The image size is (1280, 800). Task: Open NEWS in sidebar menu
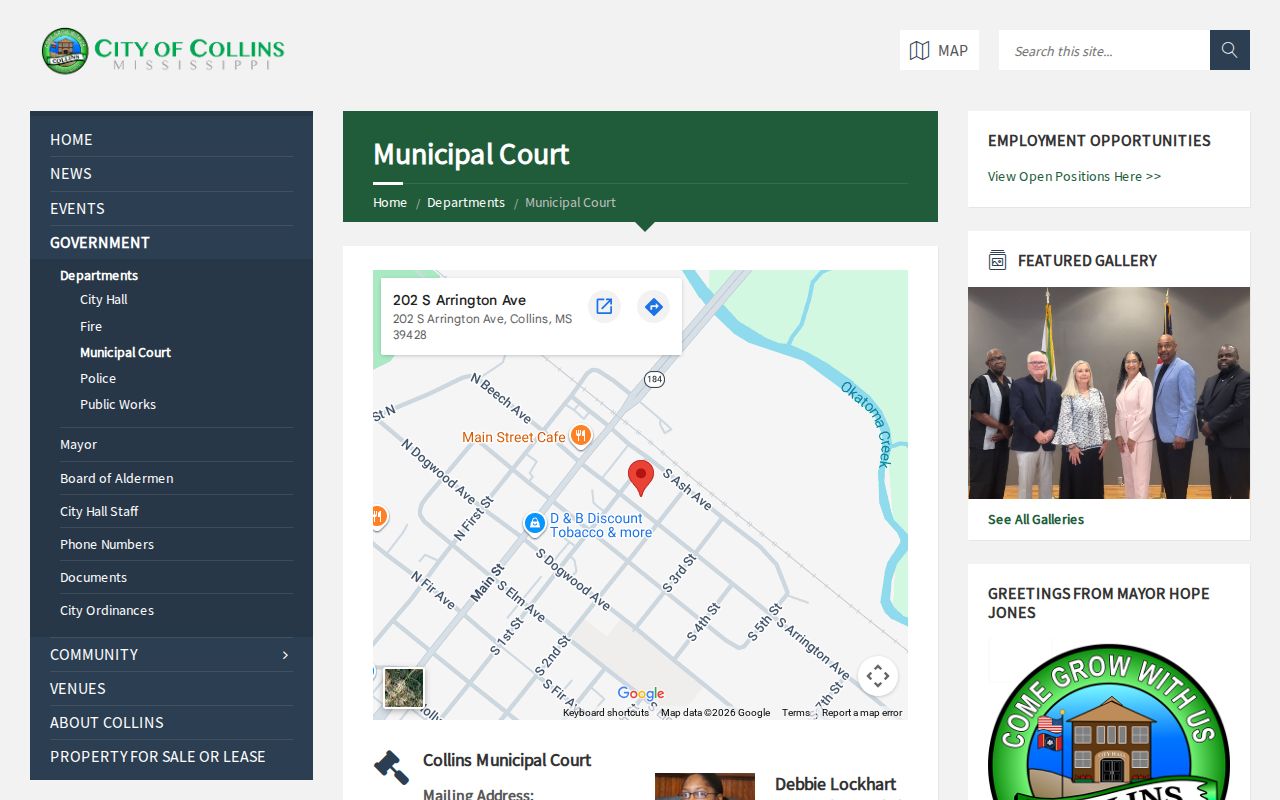(x=71, y=174)
